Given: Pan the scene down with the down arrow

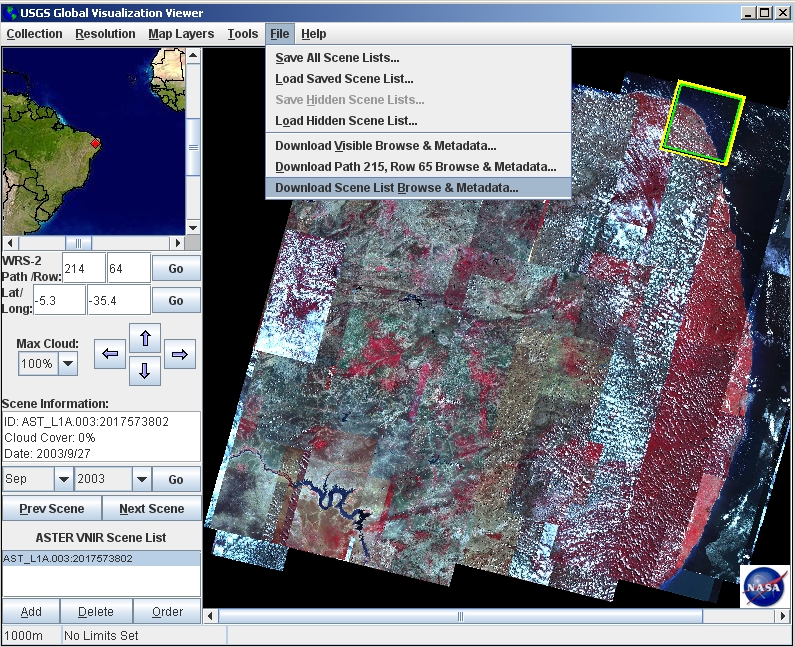Looking at the screenshot, I should point(145,371).
